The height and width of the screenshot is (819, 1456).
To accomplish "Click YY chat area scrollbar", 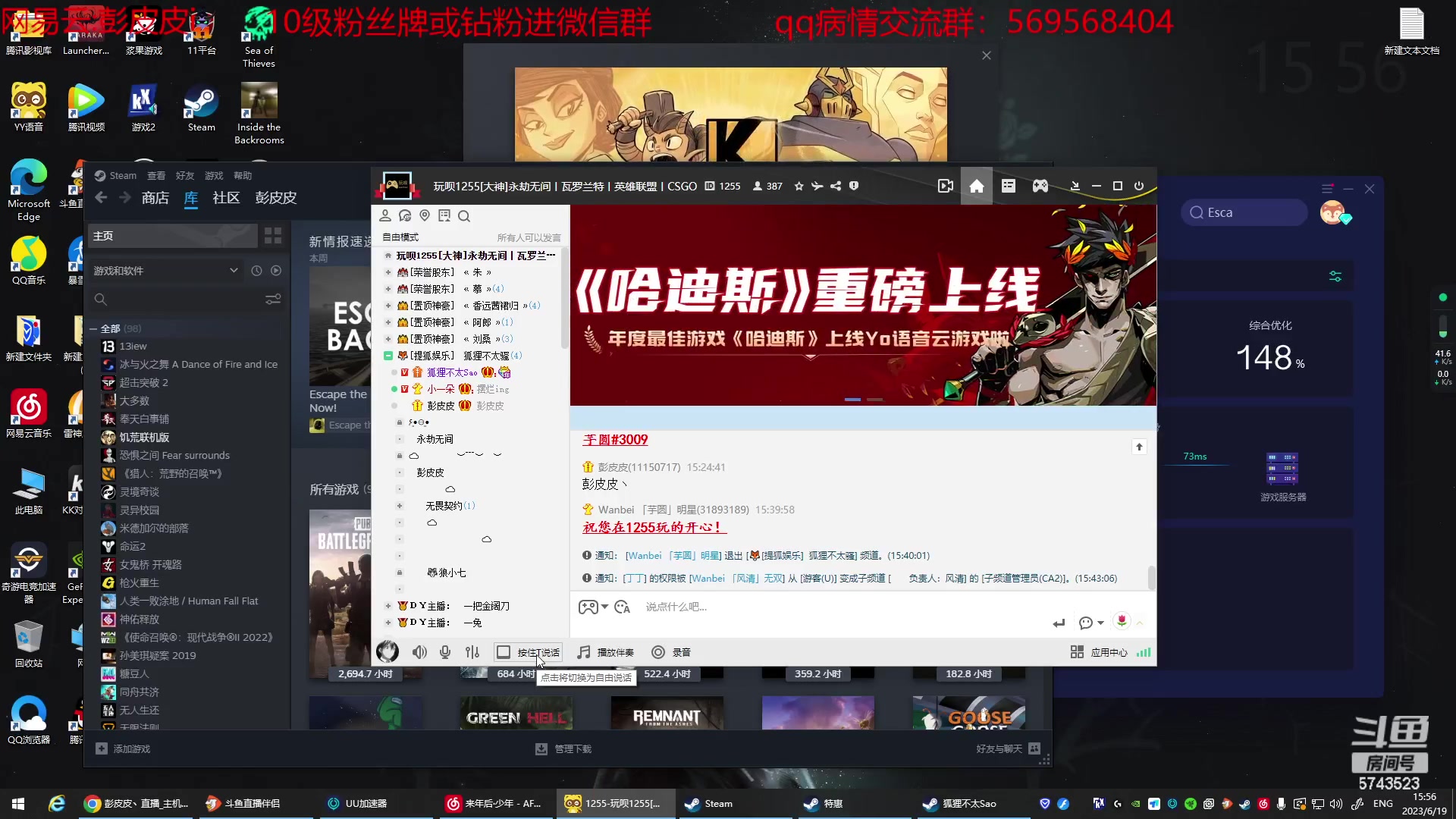I will [1151, 578].
